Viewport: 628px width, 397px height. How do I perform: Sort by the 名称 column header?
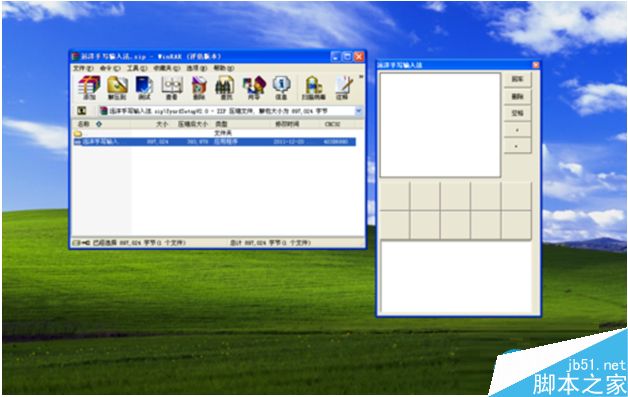pyautogui.click(x=84, y=124)
